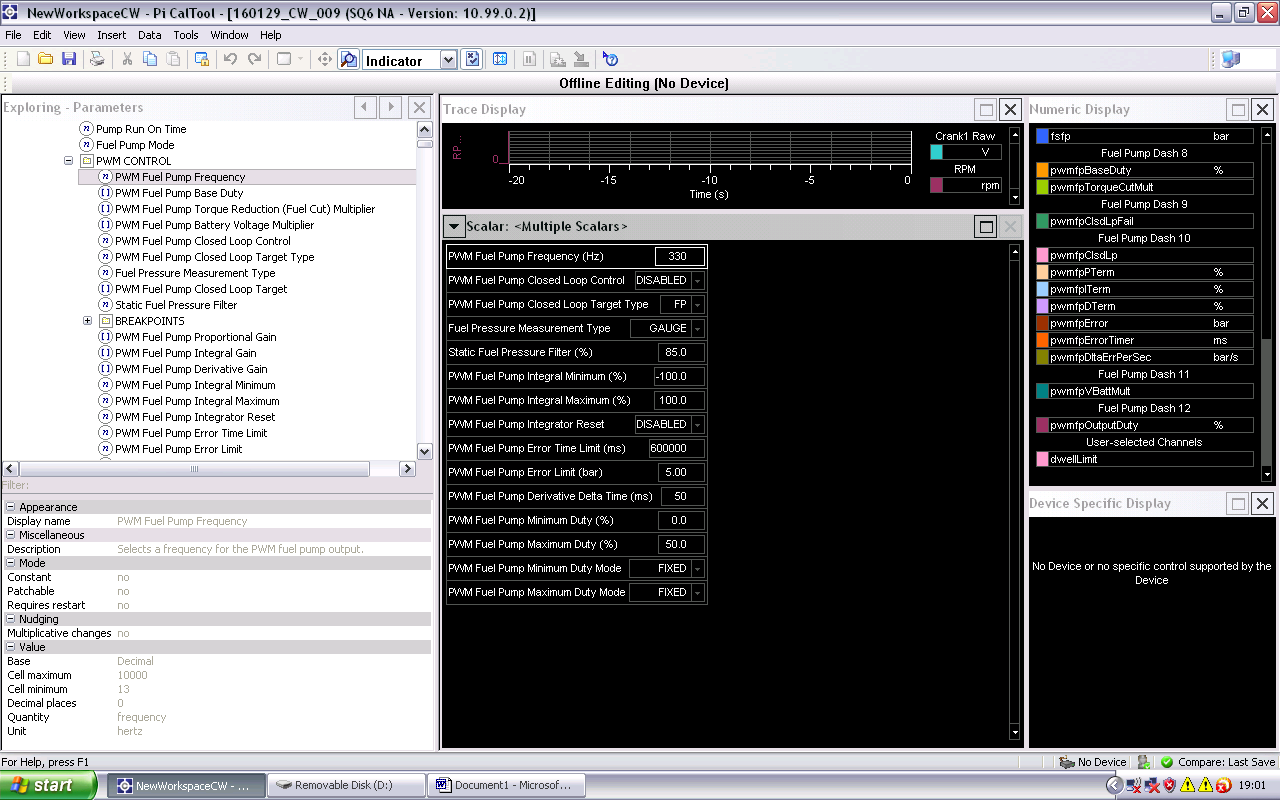1280x800 pixels.
Task: Click the Windows Start button
Action: click(48, 785)
